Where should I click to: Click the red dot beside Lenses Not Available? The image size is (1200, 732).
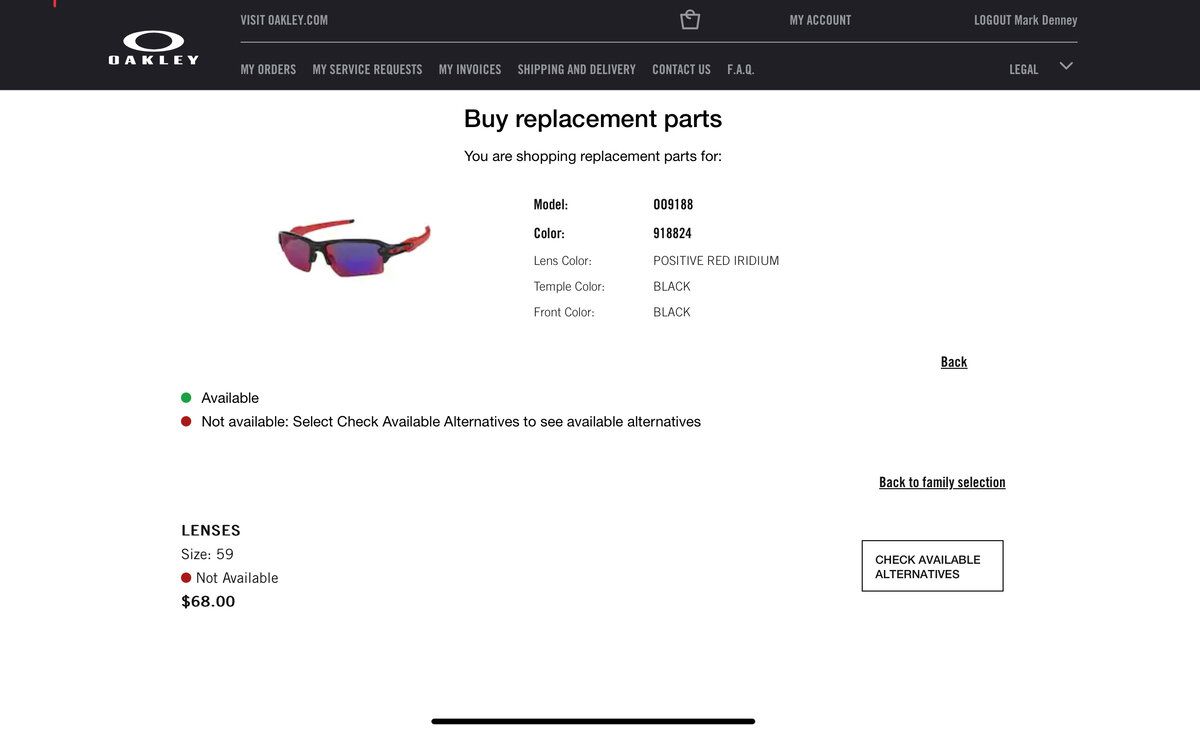(186, 578)
